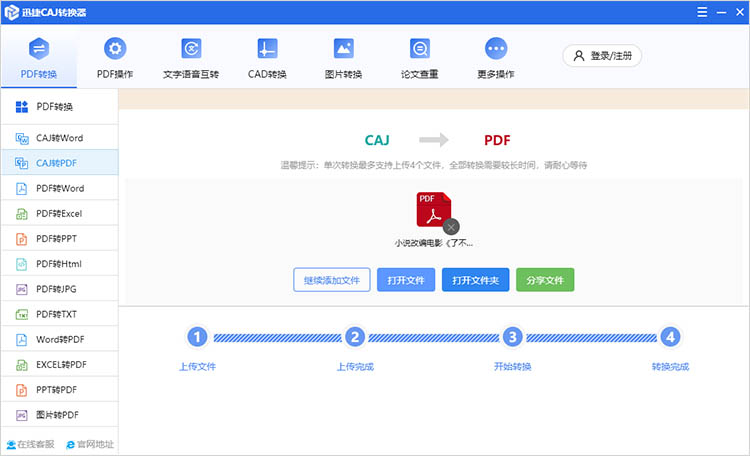Open the PDF操作 gear icon
This screenshot has width=750, height=456.
(115, 48)
